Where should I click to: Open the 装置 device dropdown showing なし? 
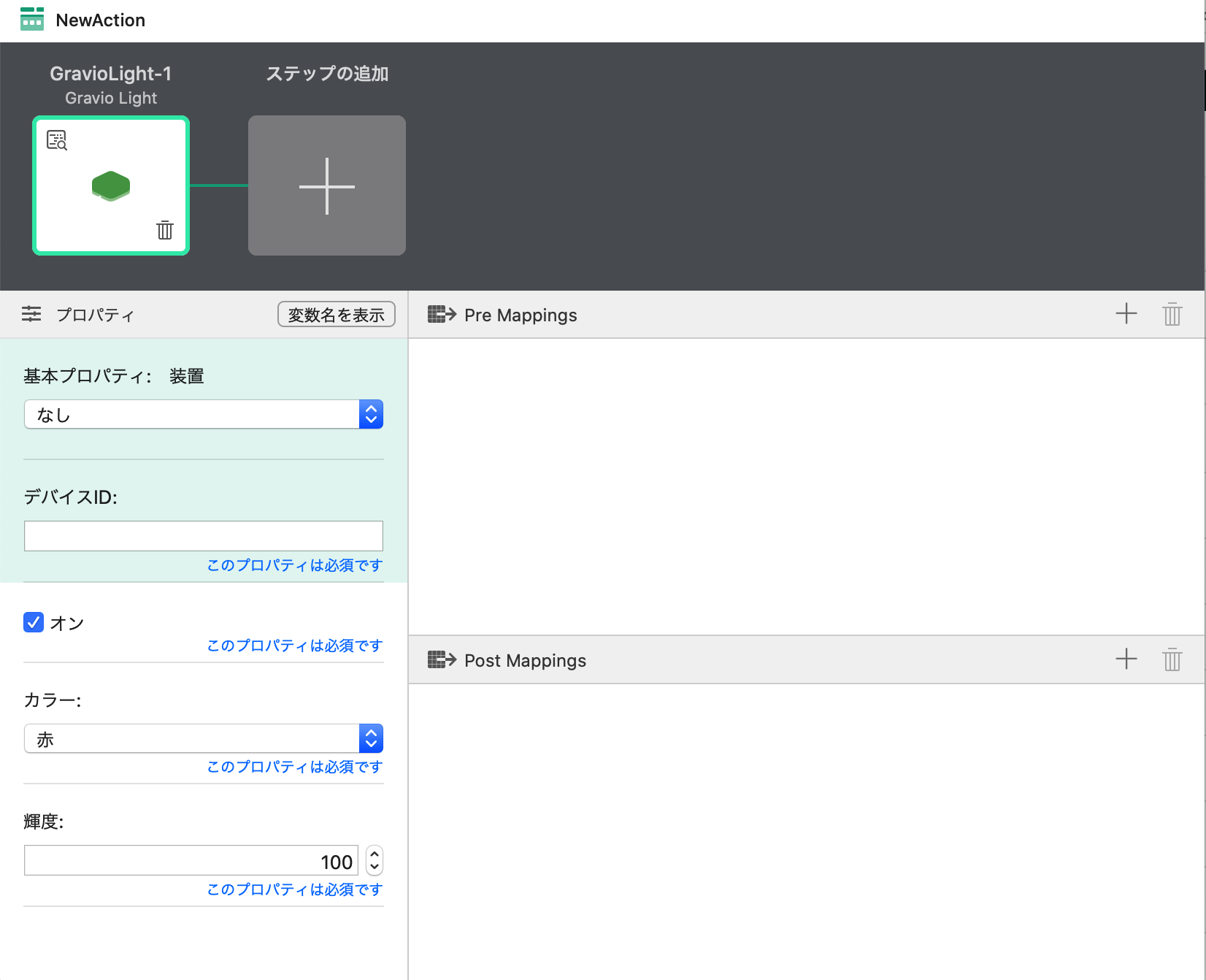[204, 415]
